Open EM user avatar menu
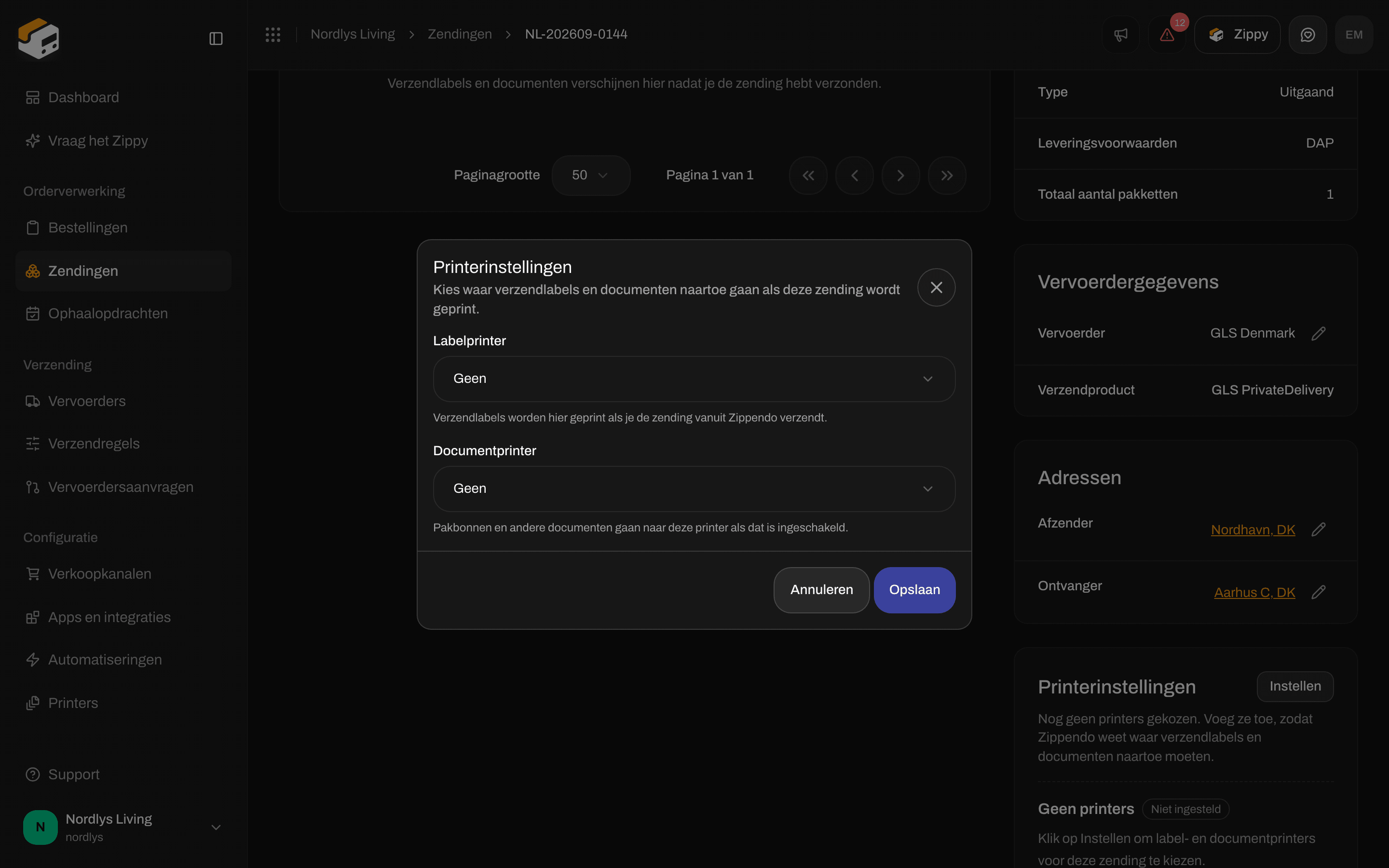 [1354, 34]
